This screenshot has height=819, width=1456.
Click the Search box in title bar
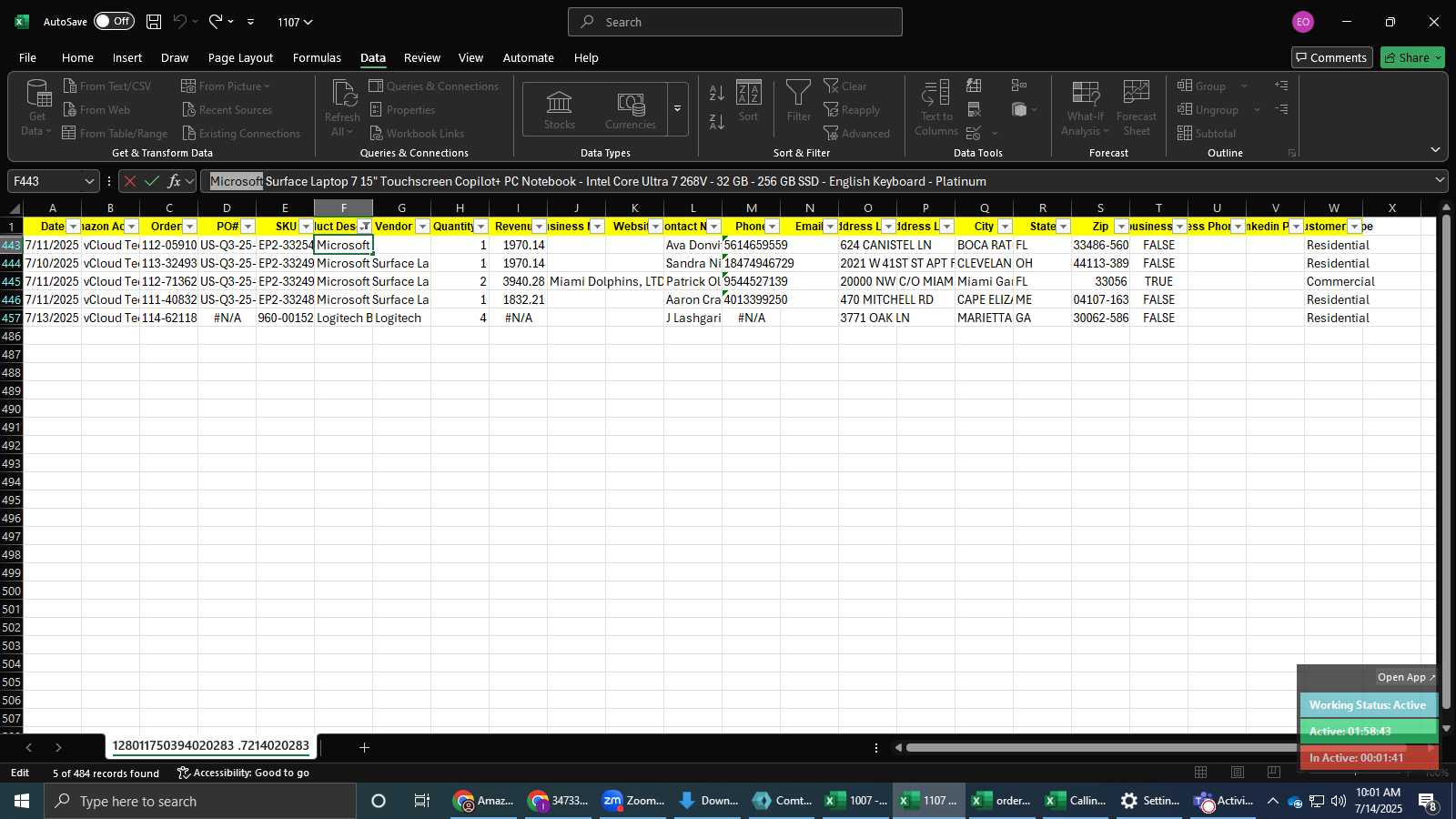(x=735, y=22)
